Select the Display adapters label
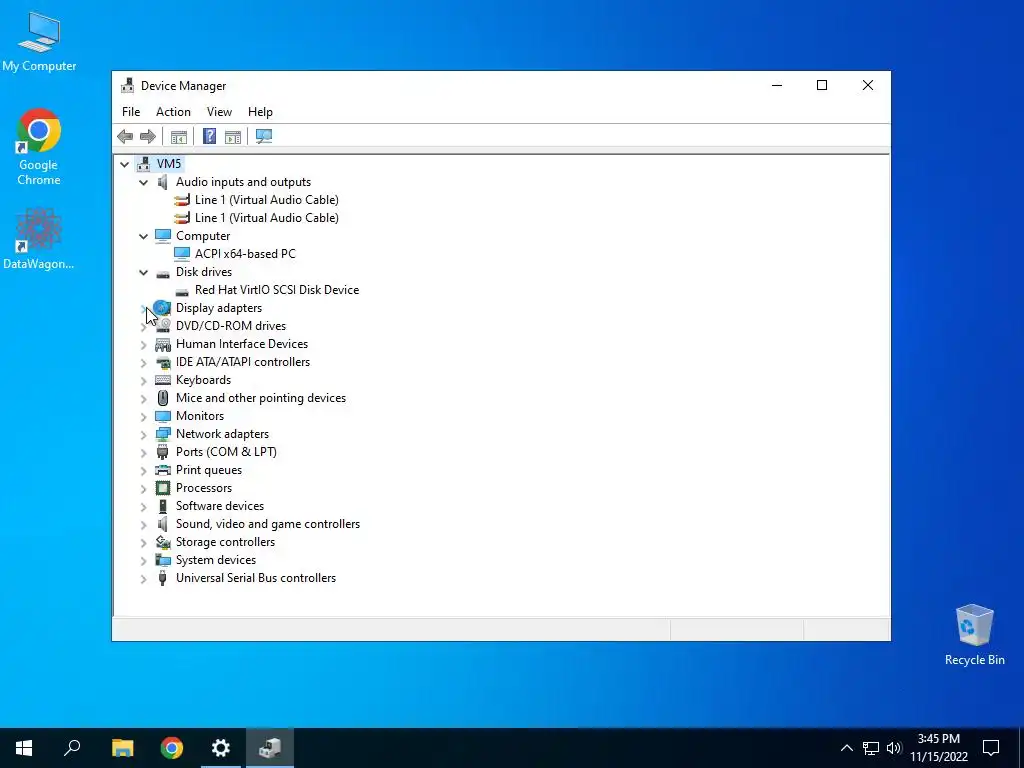1024x768 pixels. tap(219, 308)
